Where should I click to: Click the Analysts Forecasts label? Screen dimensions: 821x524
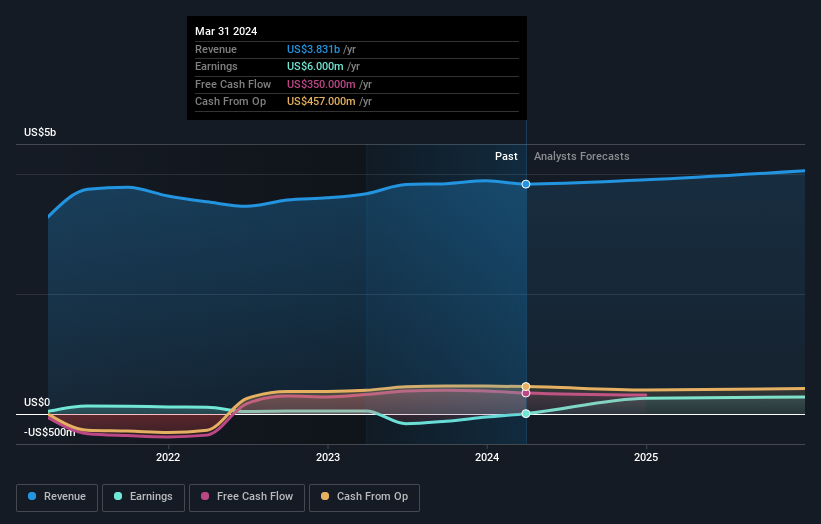(x=582, y=157)
